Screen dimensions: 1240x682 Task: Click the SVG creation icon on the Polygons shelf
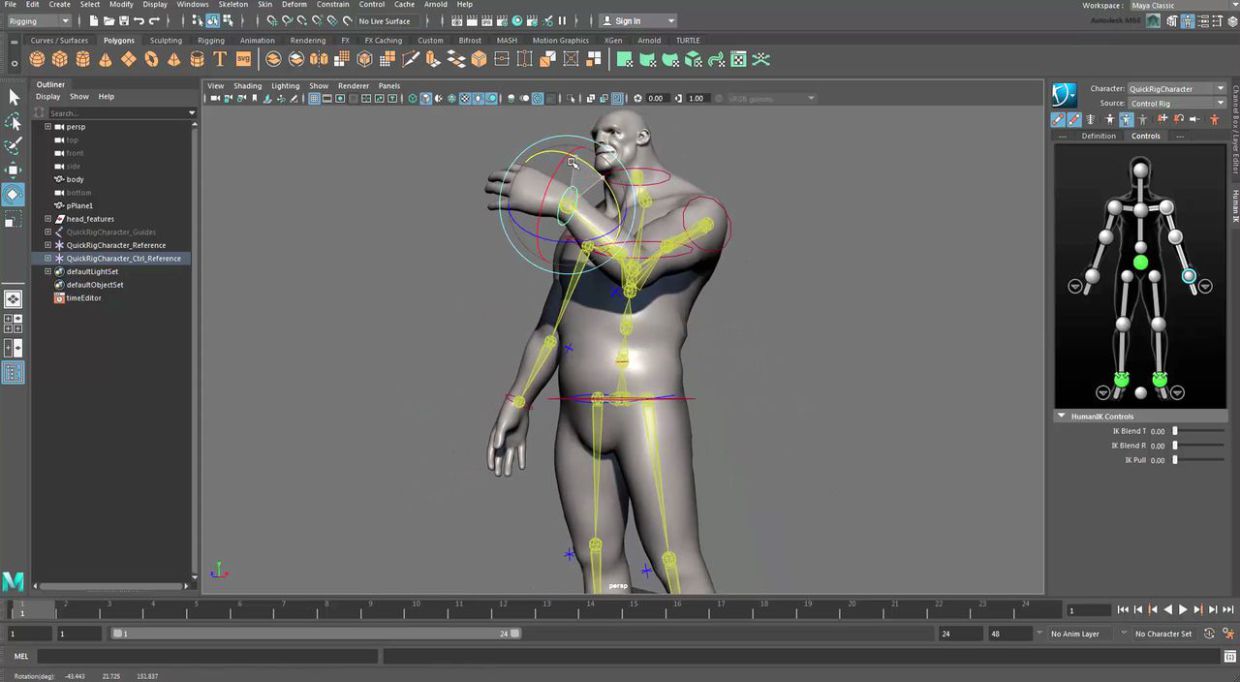coord(242,59)
